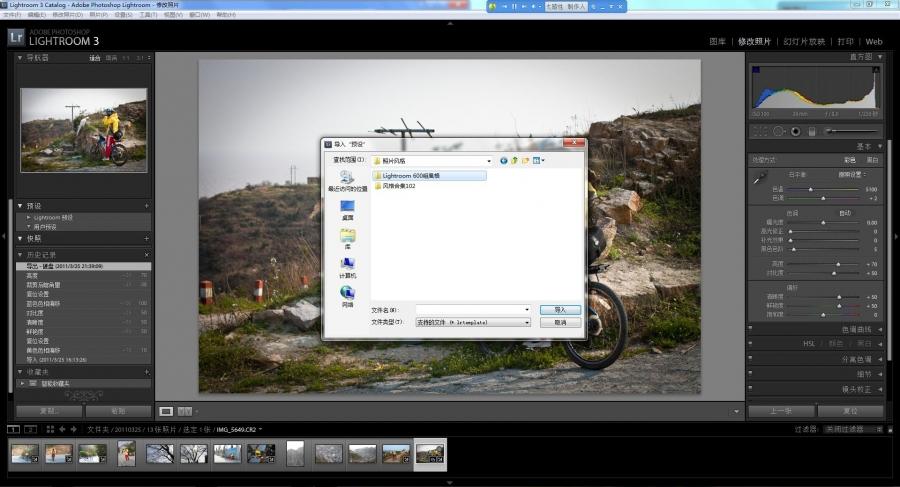Adjust the exposure (曝光度) slider
Image resolution: width=900 pixels, height=487 pixels.
(823, 222)
